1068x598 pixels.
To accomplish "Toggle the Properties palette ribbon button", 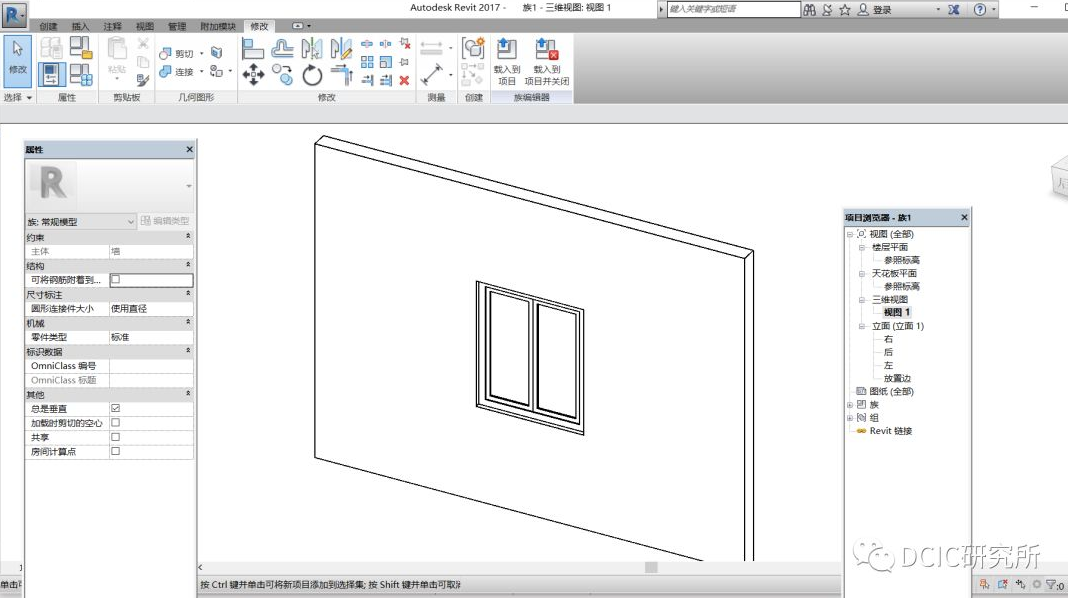I will tap(51, 74).
